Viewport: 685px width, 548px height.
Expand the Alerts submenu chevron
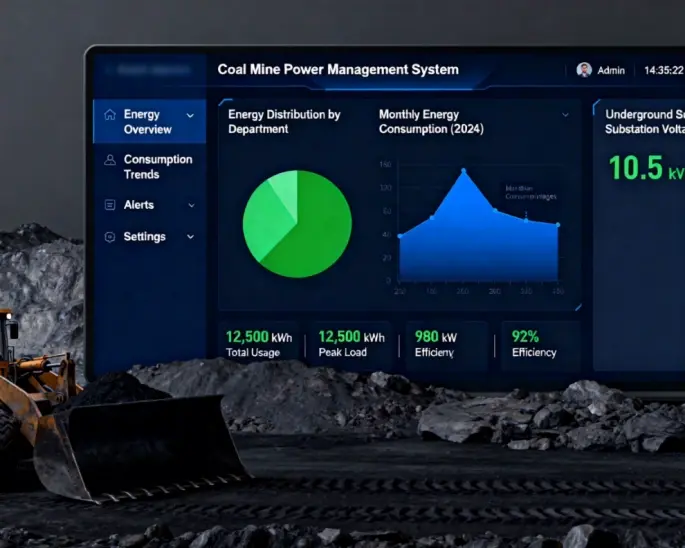191,205
